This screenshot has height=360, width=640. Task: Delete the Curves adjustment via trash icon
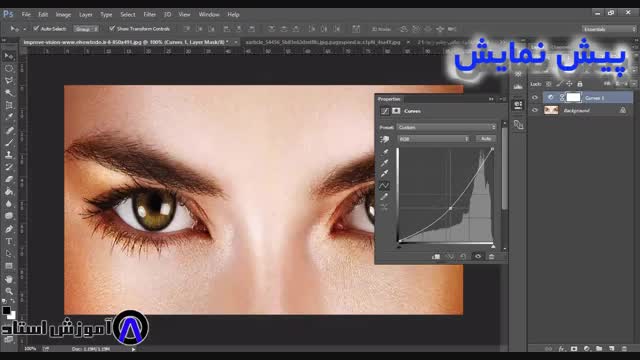(491, 256)
